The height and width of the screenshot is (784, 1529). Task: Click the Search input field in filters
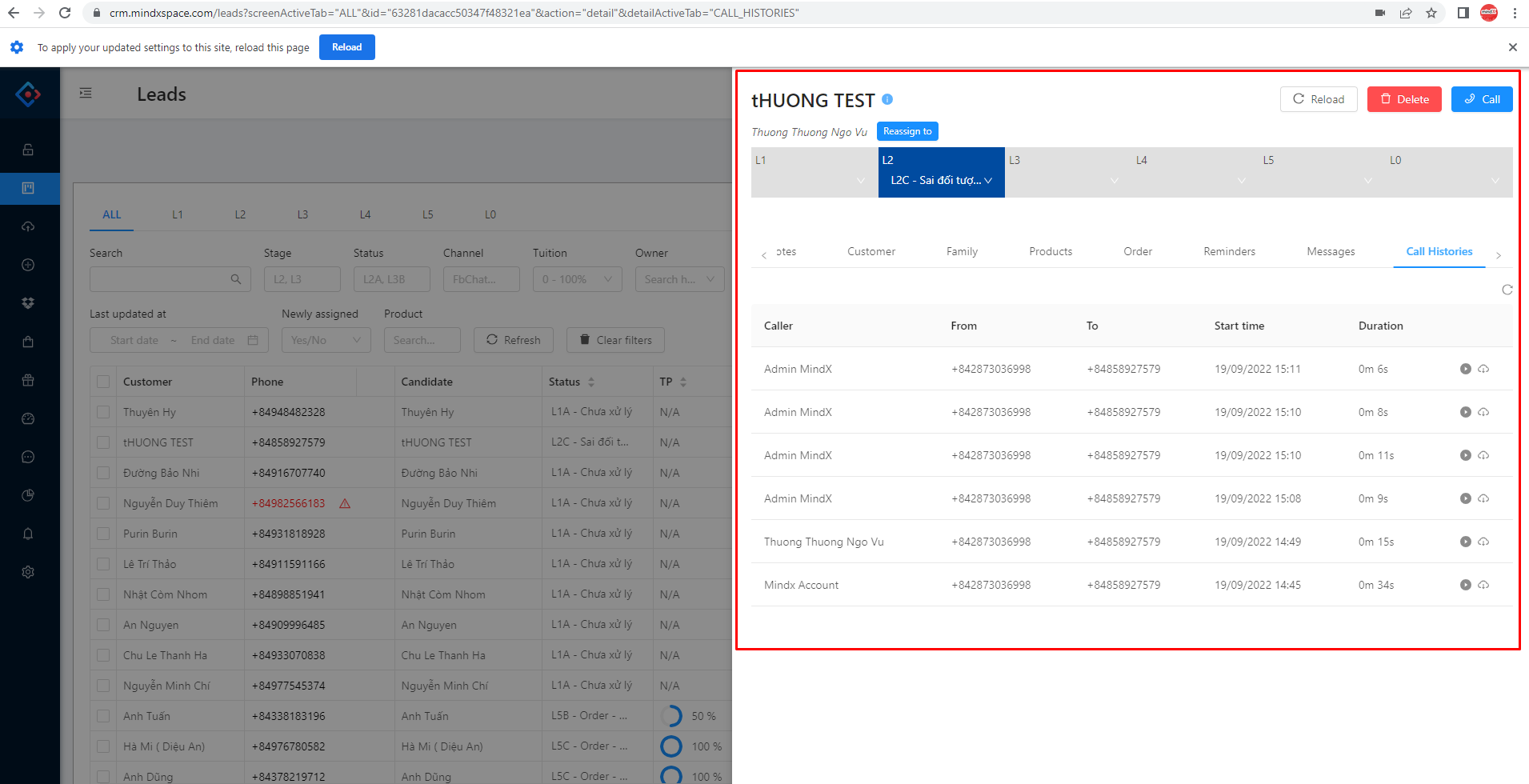tap(160, 279)
